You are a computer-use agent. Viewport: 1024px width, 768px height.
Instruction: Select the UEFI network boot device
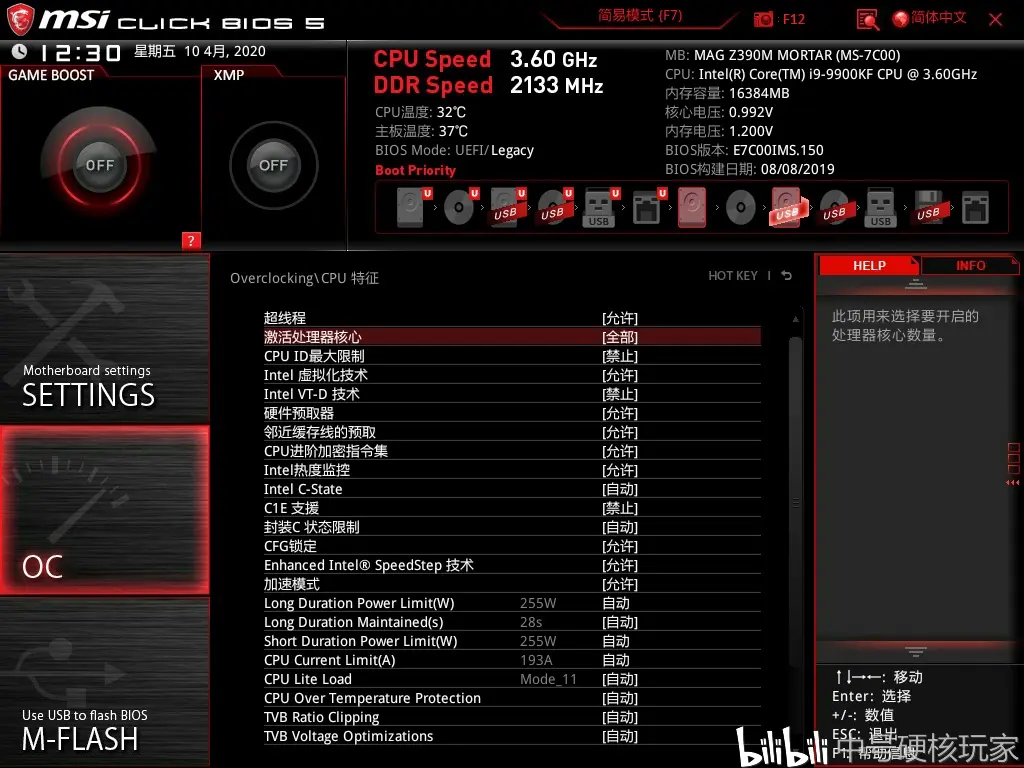point(649,207)
